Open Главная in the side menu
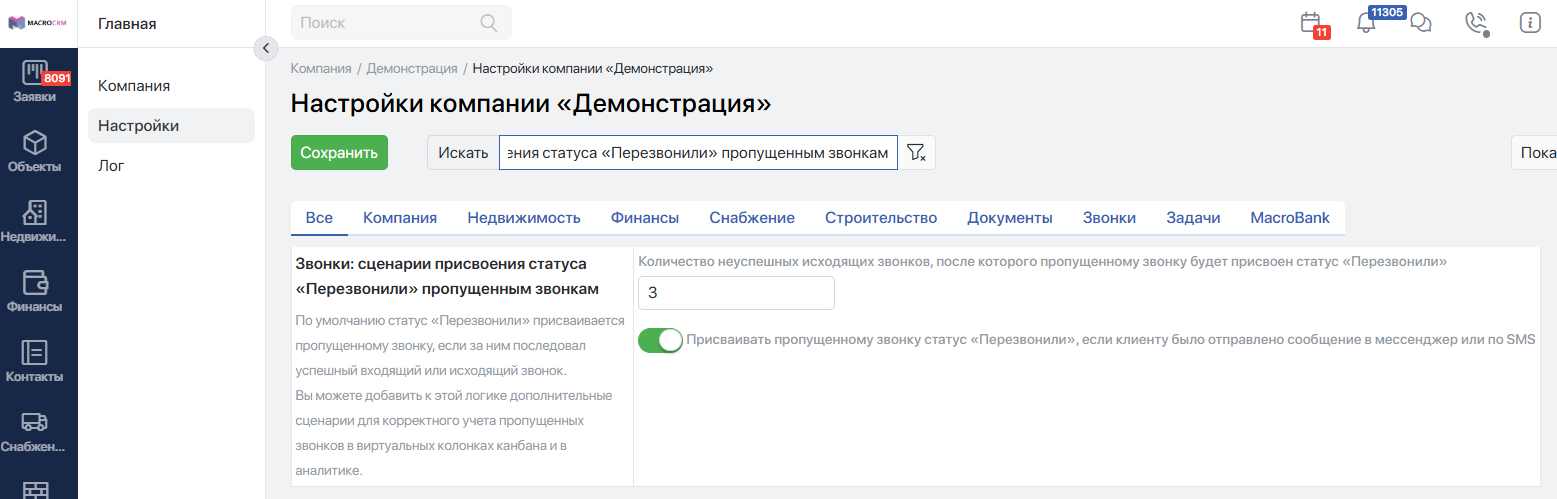The height and width of the screenshot is (499, 1557). point(127,23)
